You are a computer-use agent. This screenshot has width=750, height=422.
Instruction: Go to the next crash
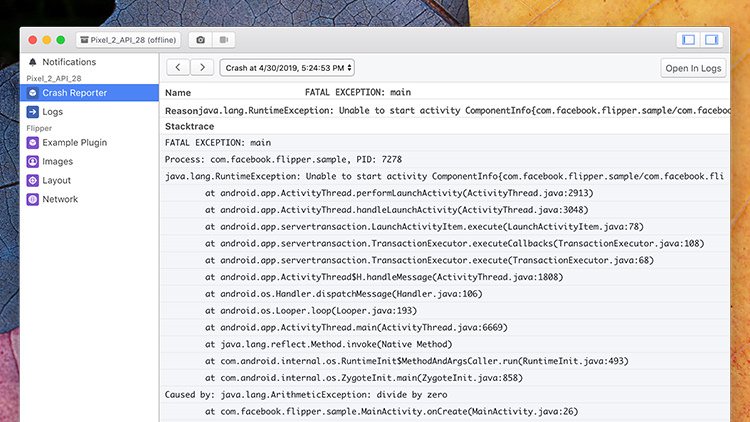[202, 67]
